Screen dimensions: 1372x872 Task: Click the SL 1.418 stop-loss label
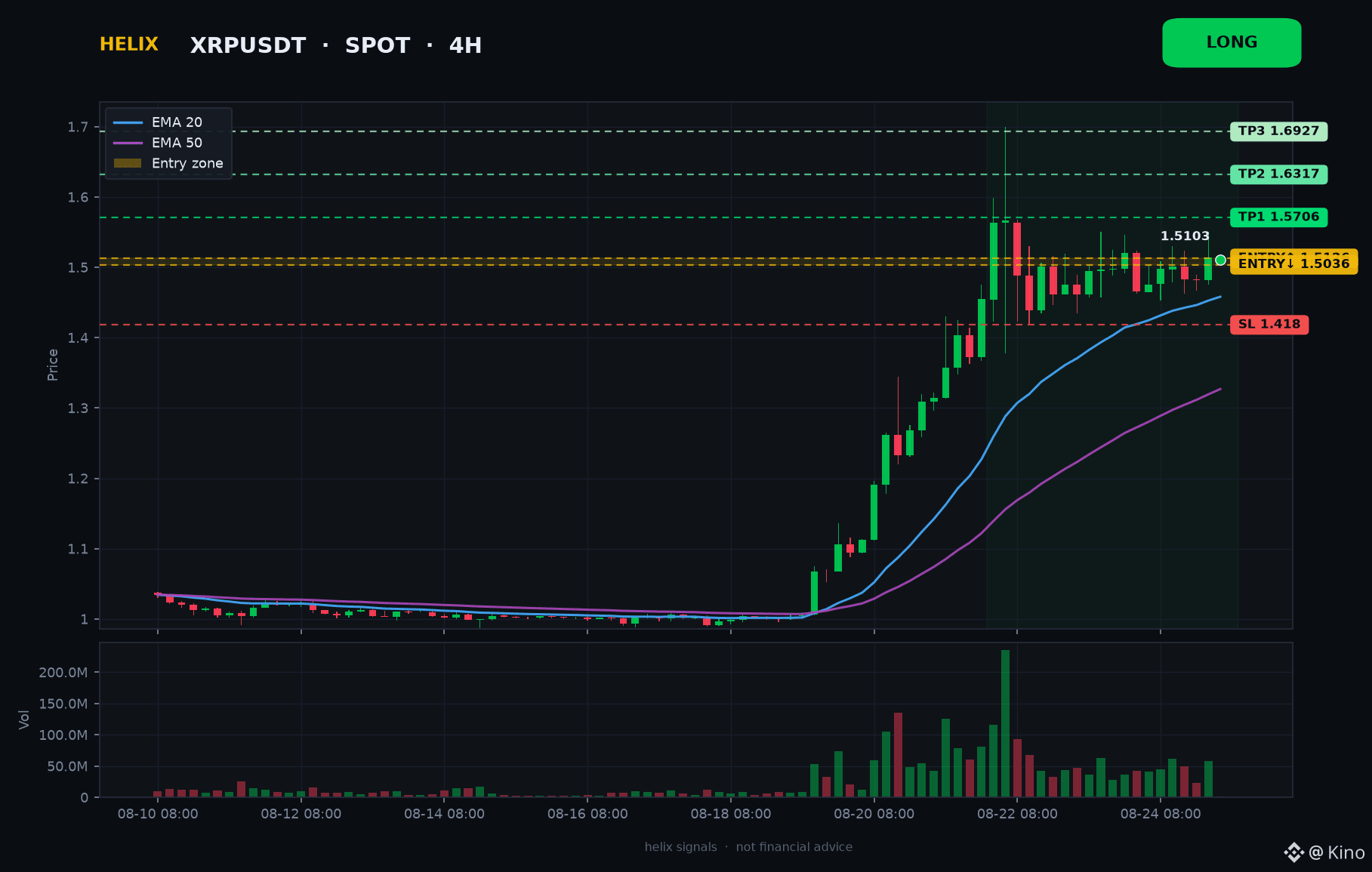pyautogui.click(x=1269, y=325)
